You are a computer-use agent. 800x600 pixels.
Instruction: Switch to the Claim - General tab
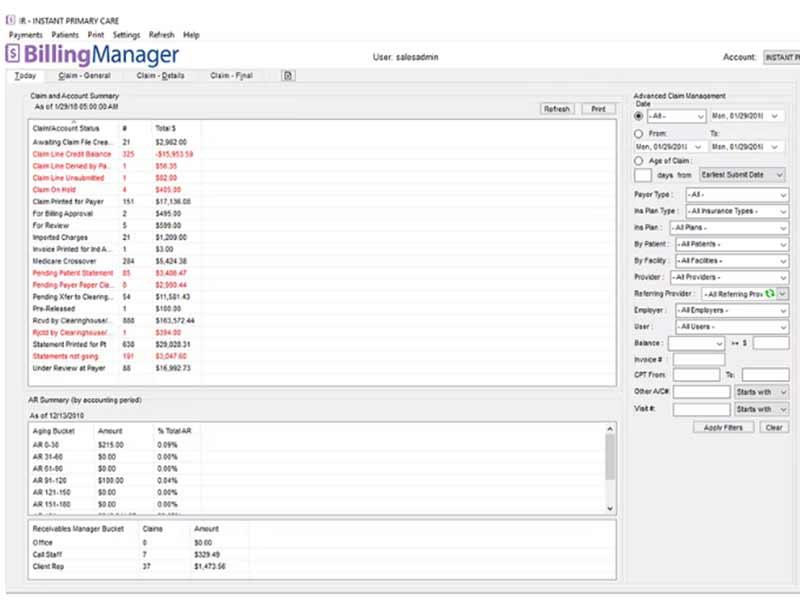pos(84,76)
